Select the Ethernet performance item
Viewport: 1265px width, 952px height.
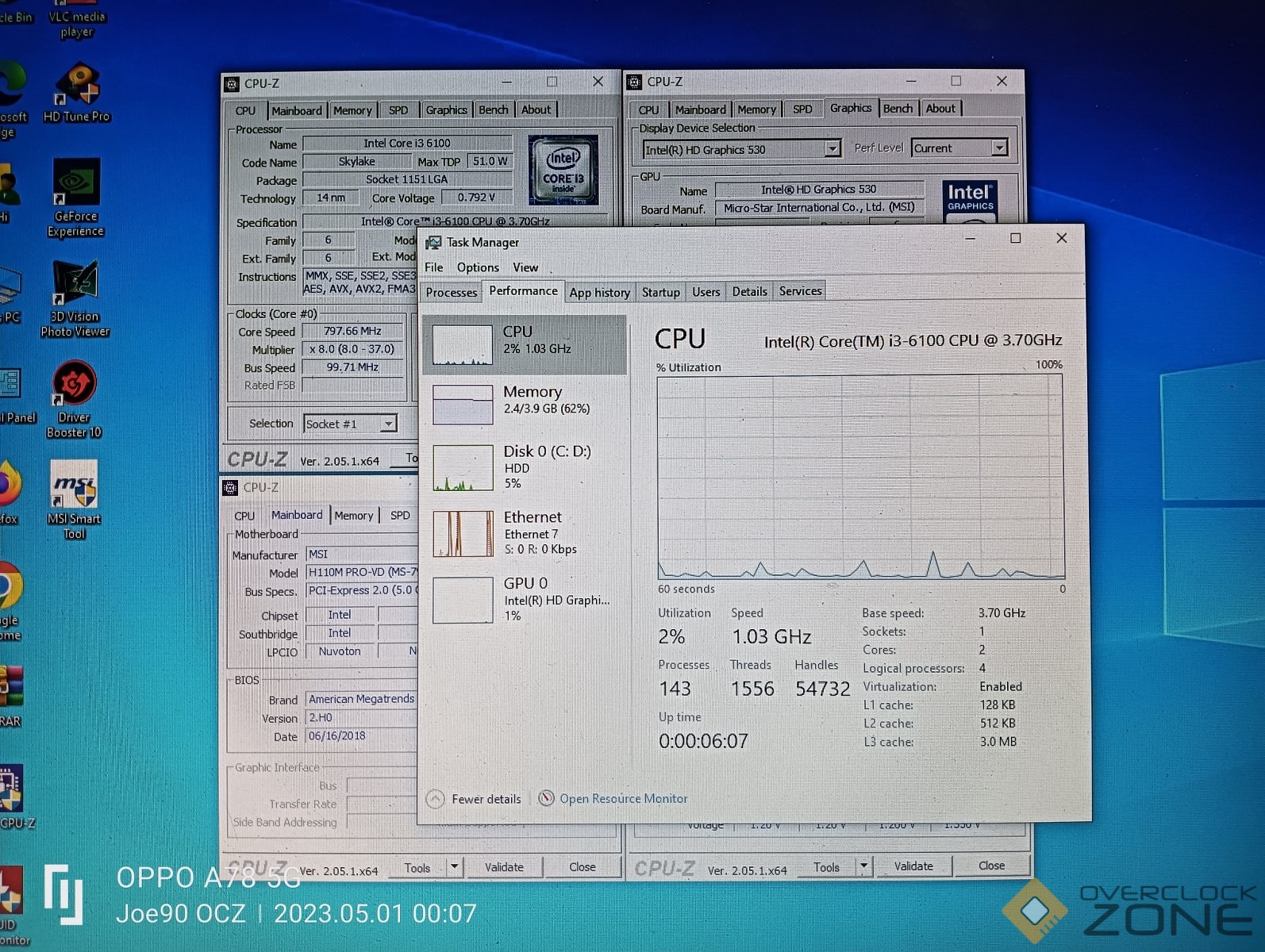coord(524,532)
